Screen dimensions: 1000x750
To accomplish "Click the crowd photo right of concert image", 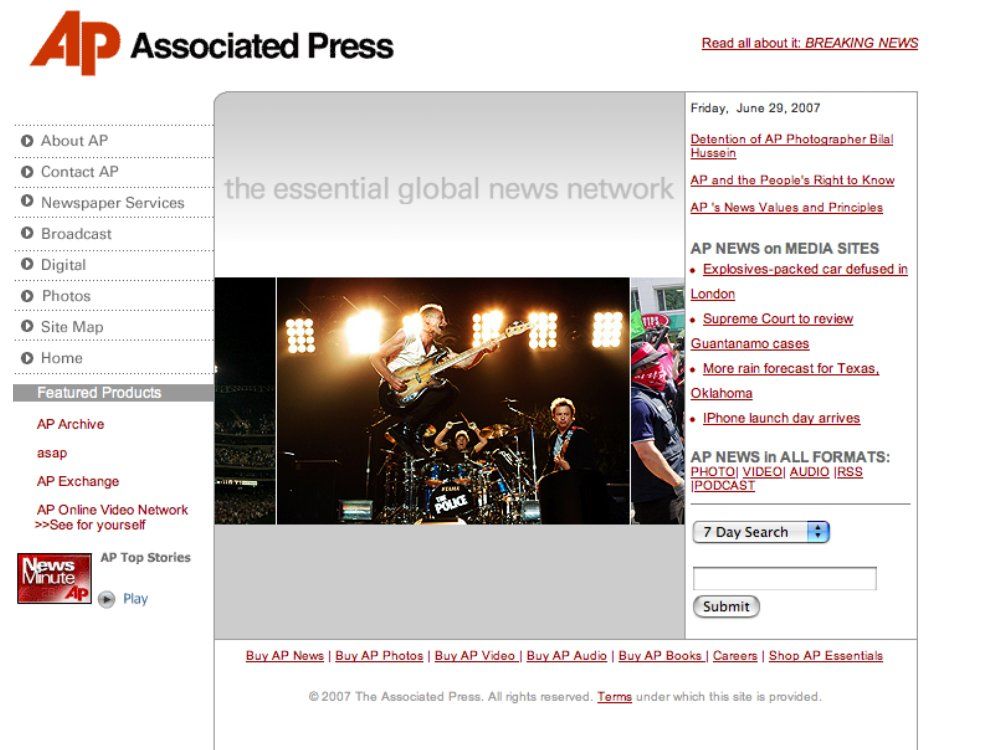I will (658, 401).
